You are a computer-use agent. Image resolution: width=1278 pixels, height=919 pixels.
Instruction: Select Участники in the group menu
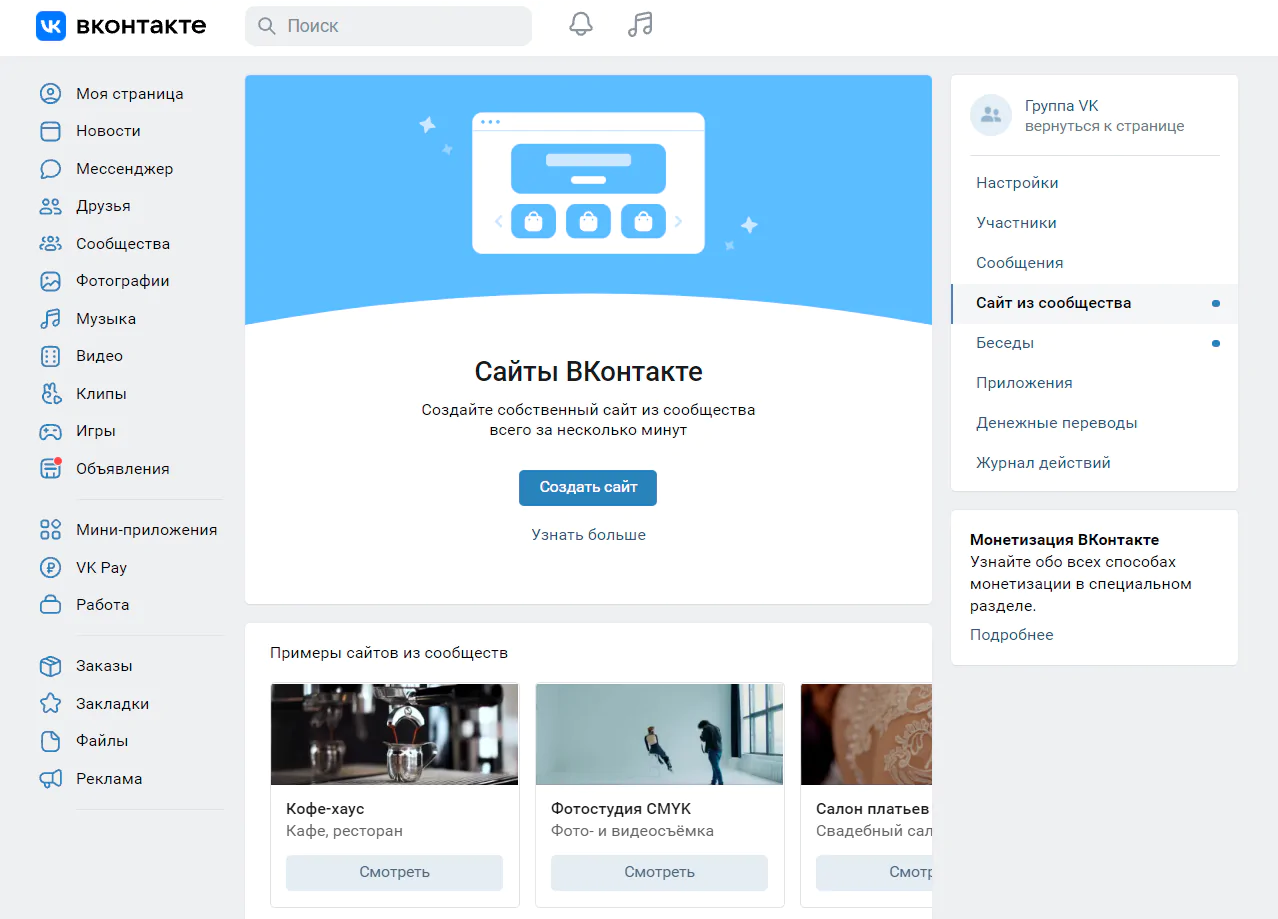click(1016, 223)
